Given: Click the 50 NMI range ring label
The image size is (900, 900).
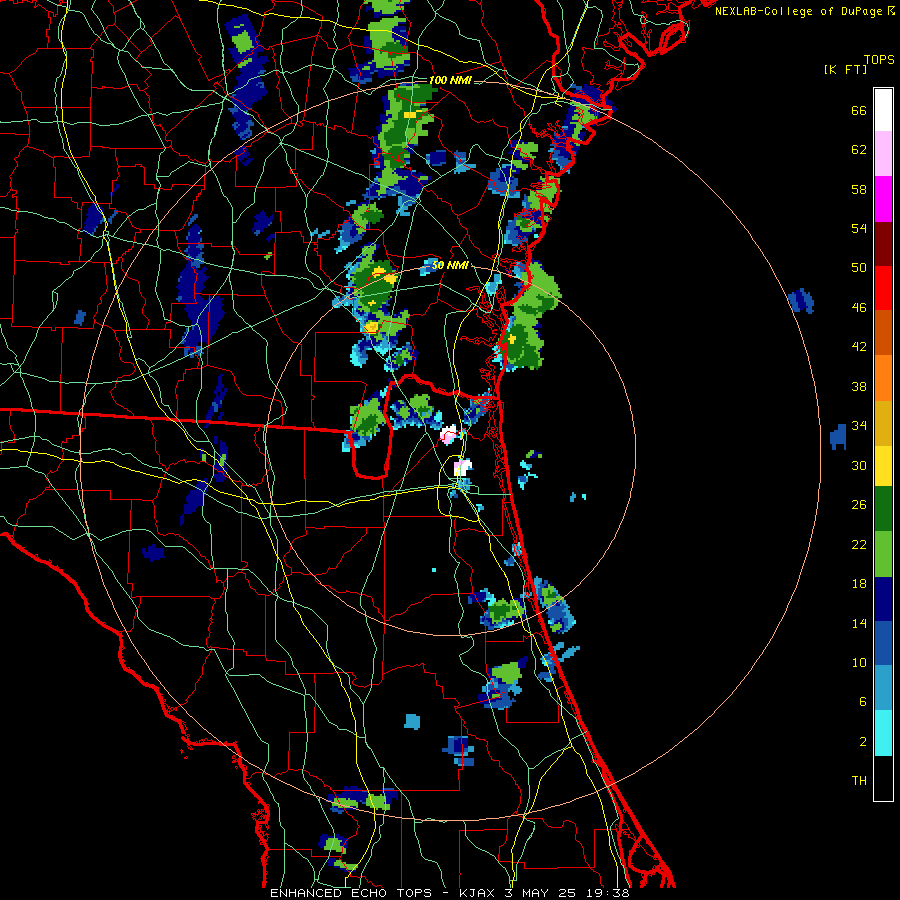Looking at the screenshot, I should (x=449, y=265).
